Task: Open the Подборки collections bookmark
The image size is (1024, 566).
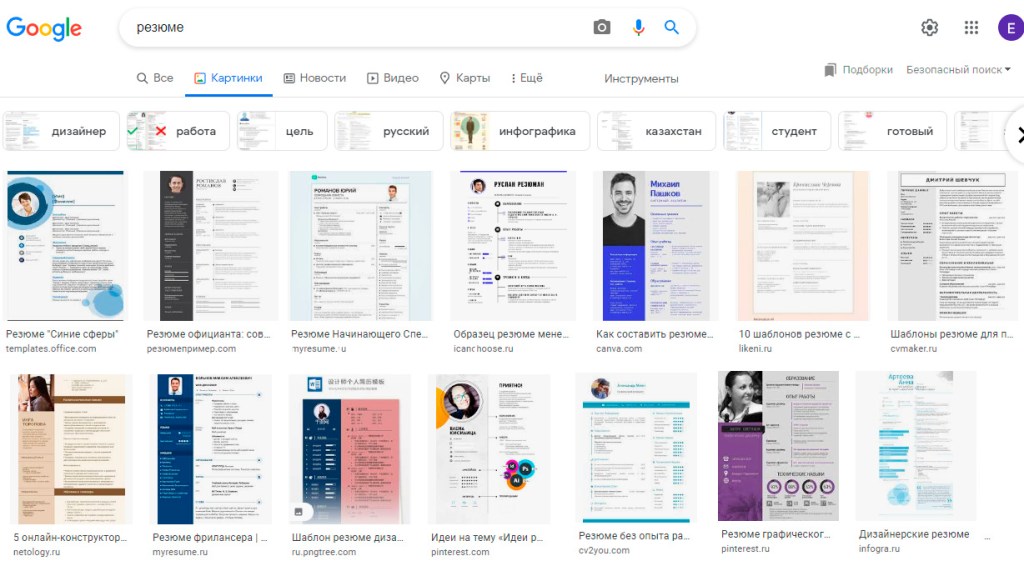Action: [x=858, y=70]
